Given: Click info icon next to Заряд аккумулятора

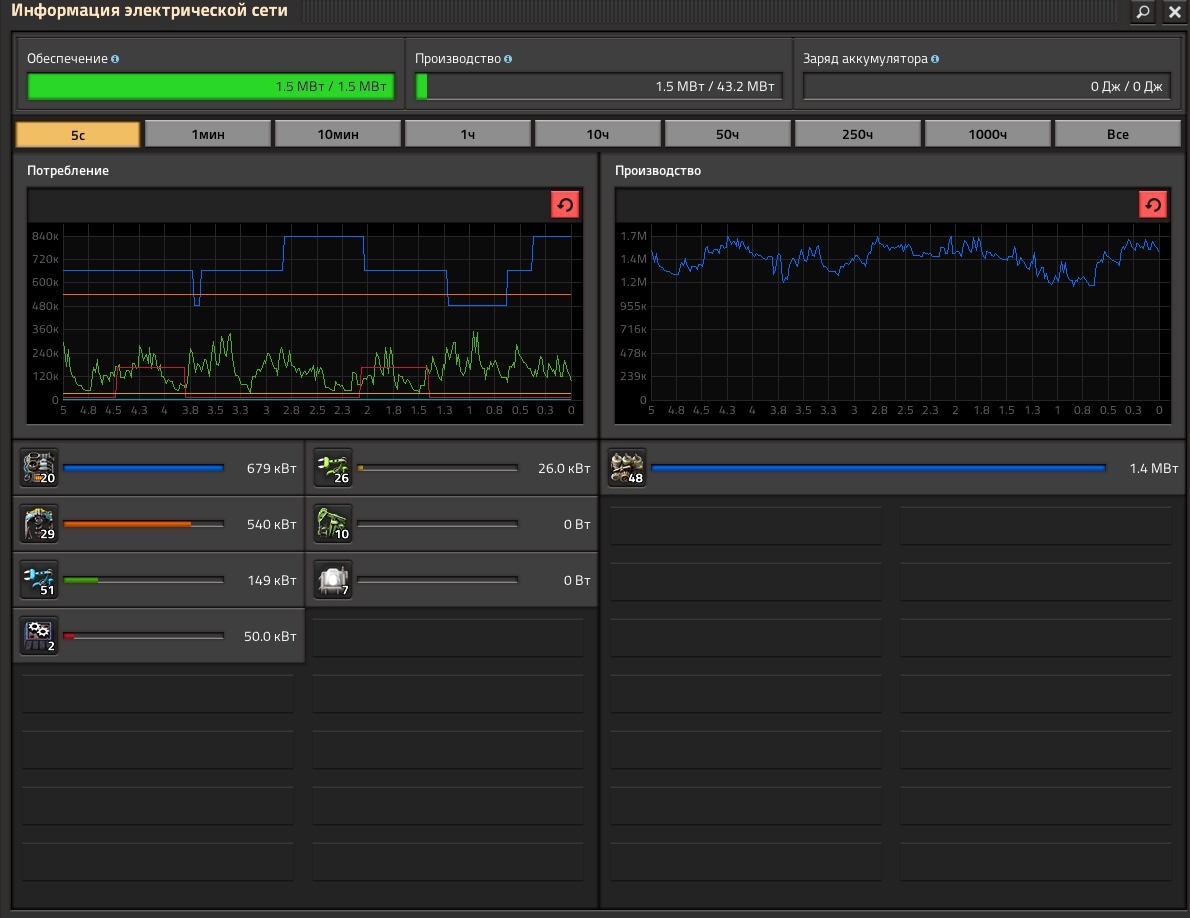Looking at the screenshot, I should (x=935, y=59).
